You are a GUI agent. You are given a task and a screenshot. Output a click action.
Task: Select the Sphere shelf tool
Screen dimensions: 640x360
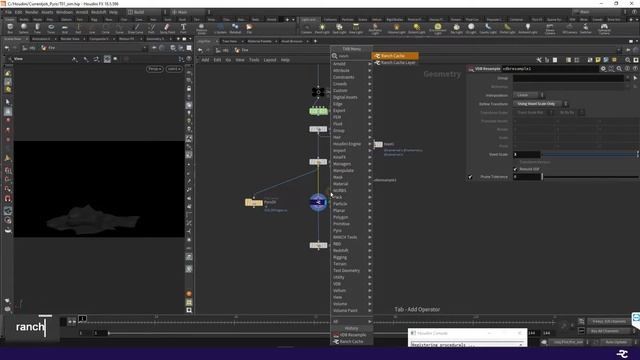pos(24,28)
